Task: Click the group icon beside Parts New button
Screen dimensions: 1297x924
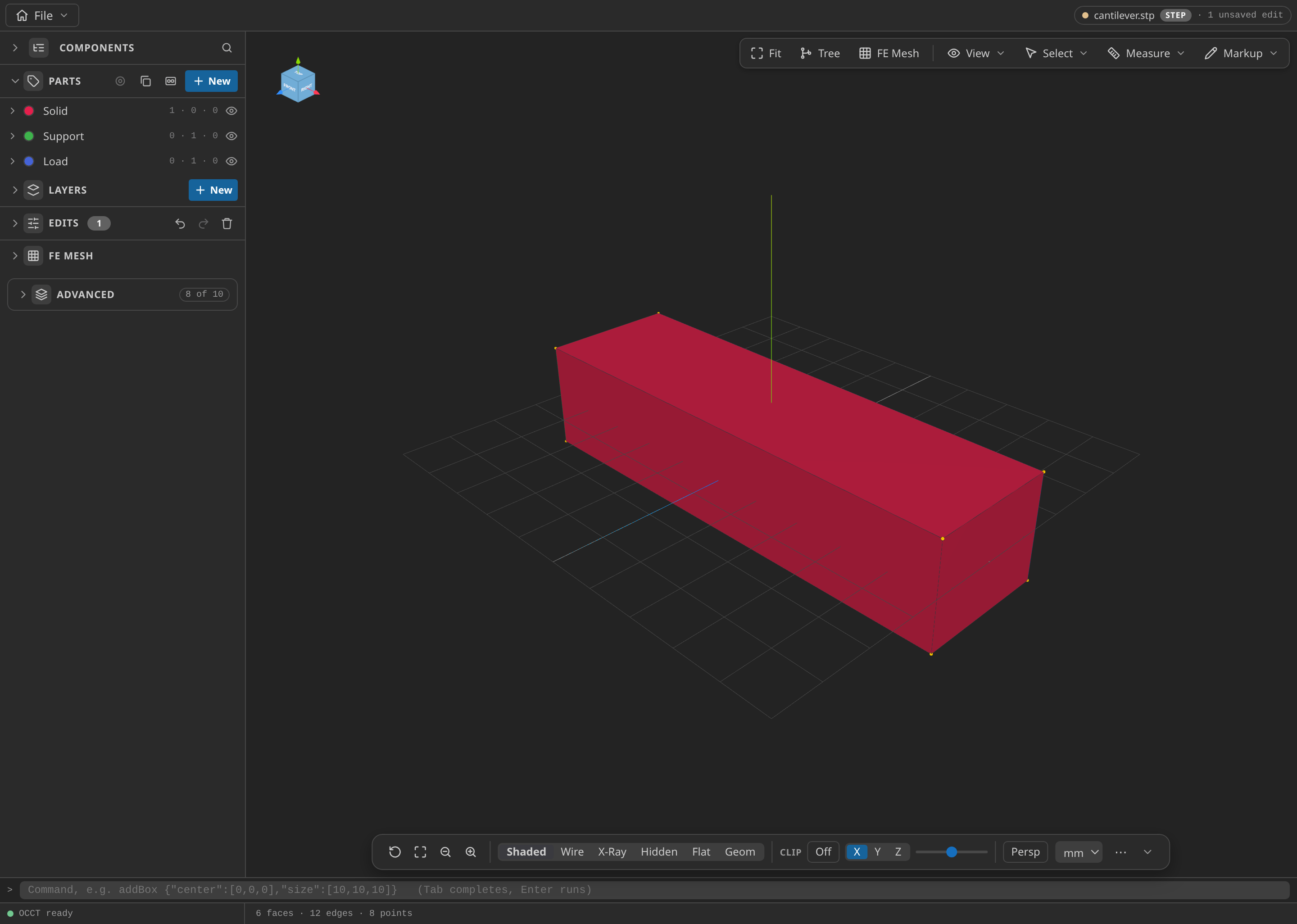Action: pos(171,81)
